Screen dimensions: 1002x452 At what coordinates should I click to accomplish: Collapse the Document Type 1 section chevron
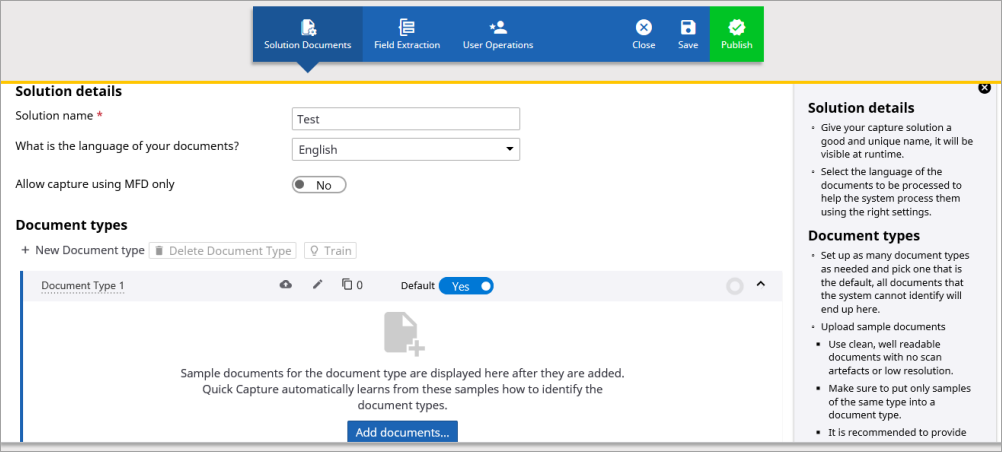point(760,285)
